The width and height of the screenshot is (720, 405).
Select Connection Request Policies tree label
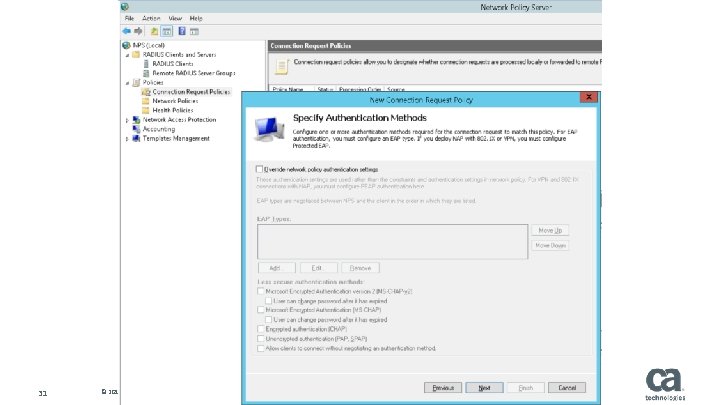point(191,92)
